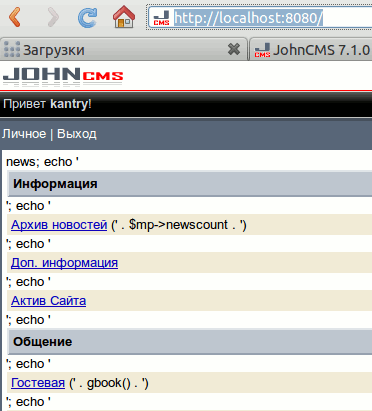Close the Загрузки tab
The width and height of the screenshot is (372, 411).
tap(234, 49)
